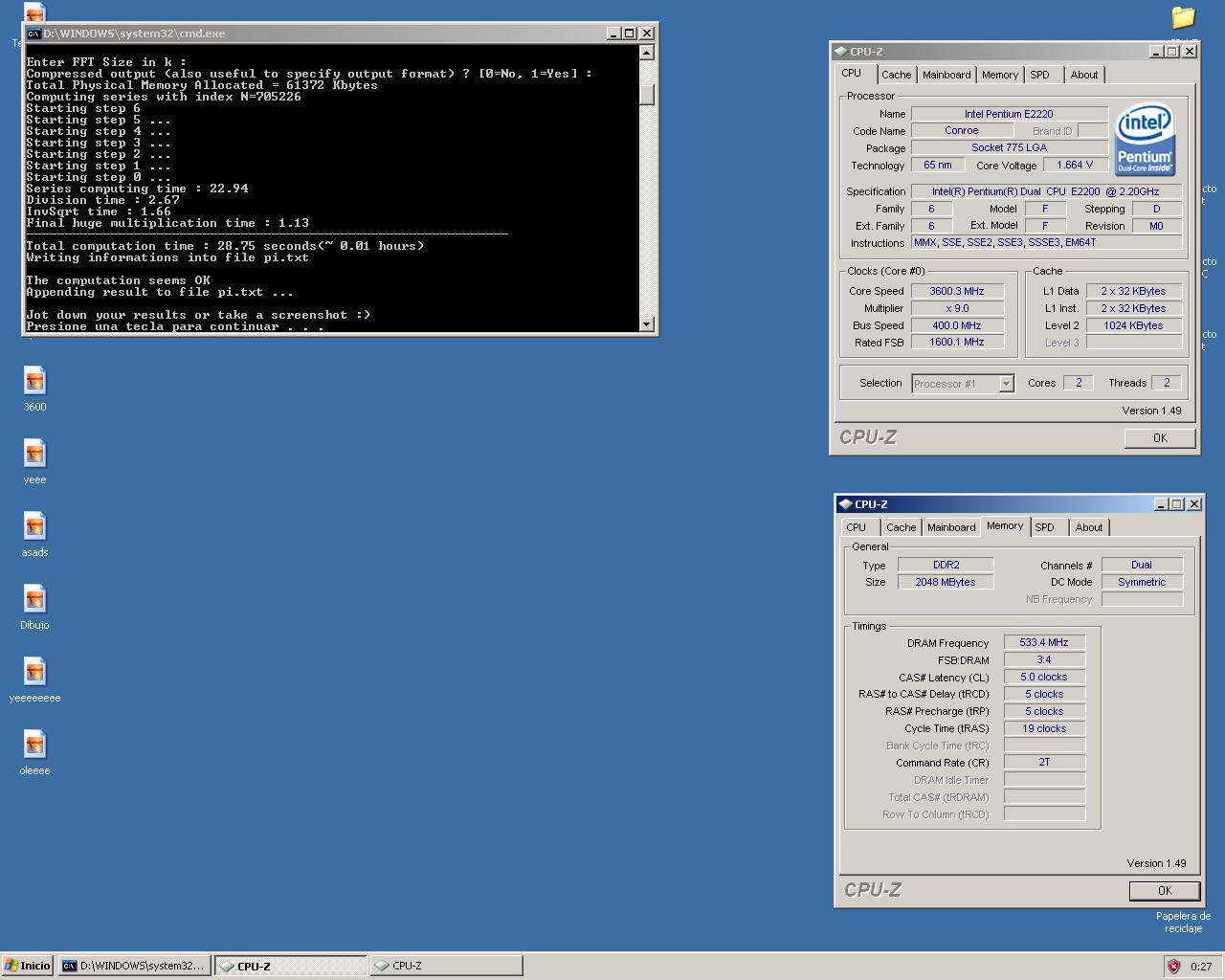
Task: Click the CAS# Latency value 5.0 clocks
Action: (x=1044, y=677)
